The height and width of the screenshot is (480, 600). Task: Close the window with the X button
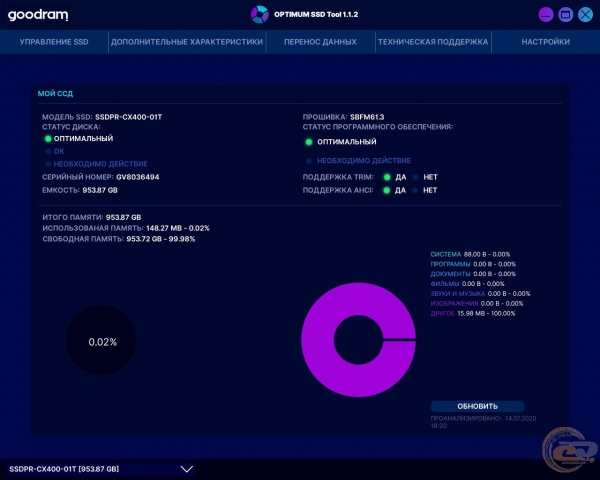[x=585, y=15]
